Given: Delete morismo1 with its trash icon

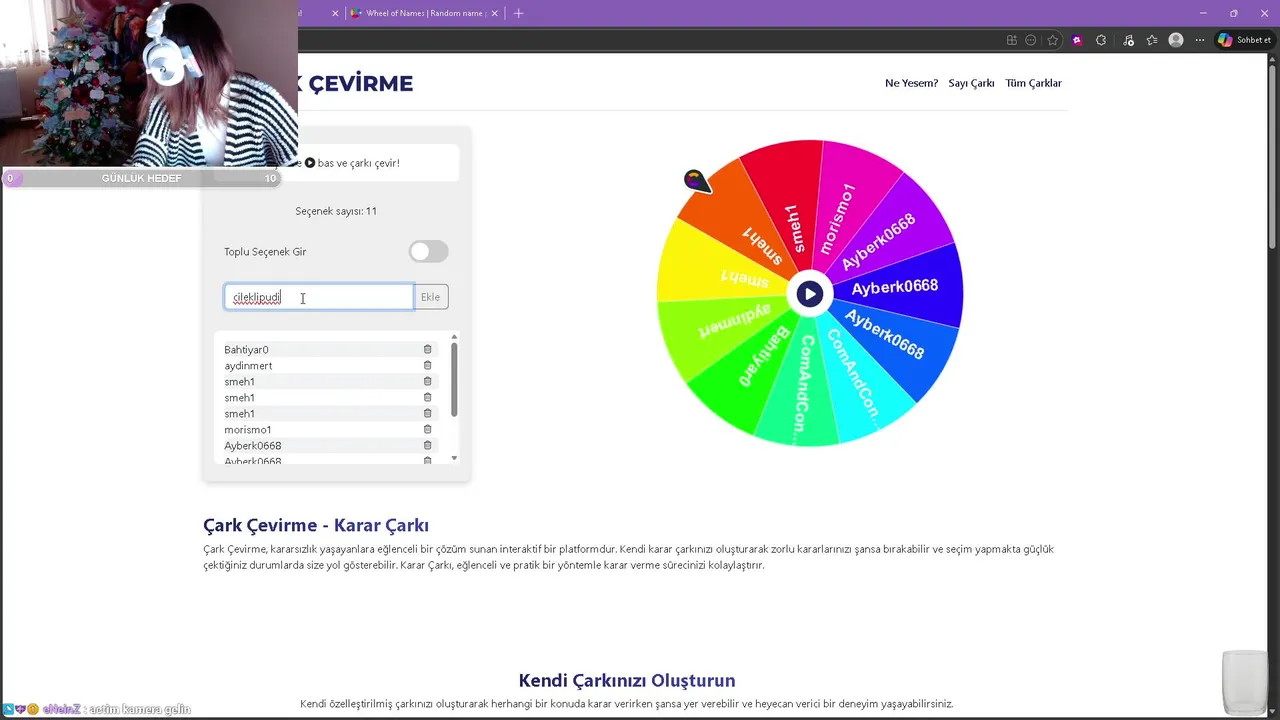Looking at the screenshot, I should [x=427, y=429].
